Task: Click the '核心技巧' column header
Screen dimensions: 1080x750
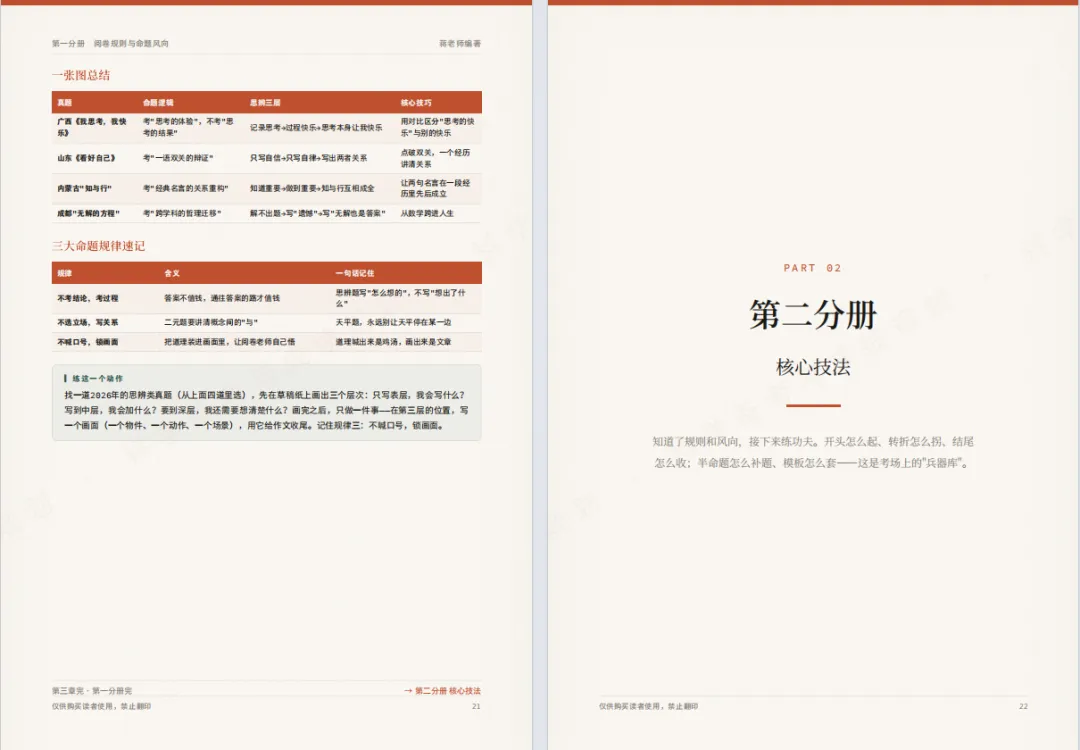Action: click(x=416, y=103)
